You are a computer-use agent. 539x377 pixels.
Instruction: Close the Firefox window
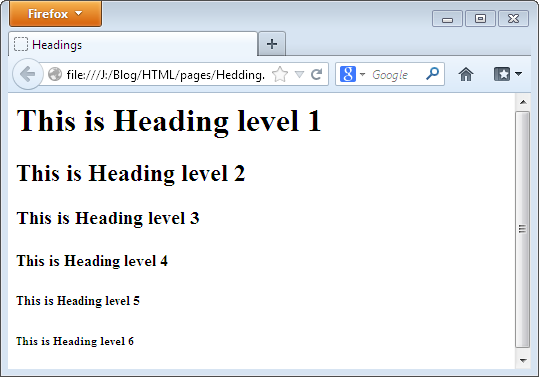[x=513, y=19]
